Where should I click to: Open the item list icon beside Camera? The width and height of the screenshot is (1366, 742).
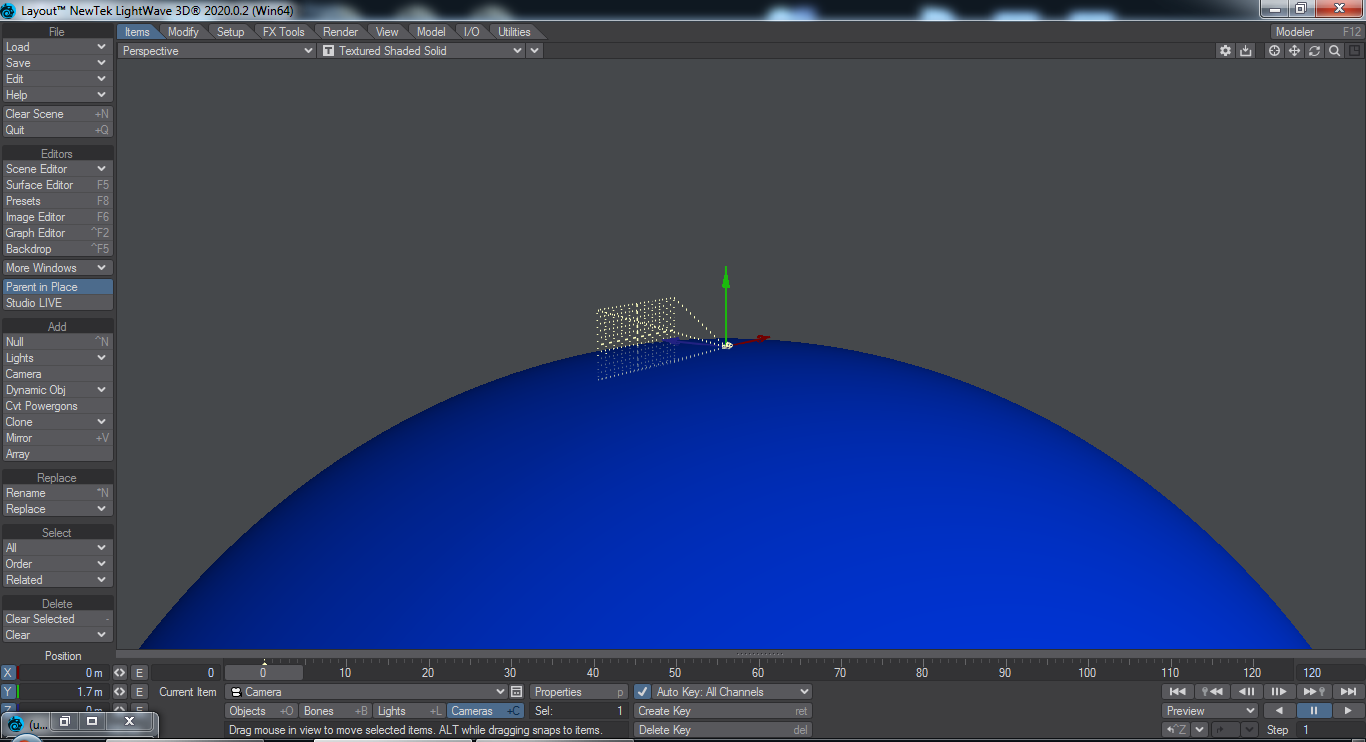516,692
